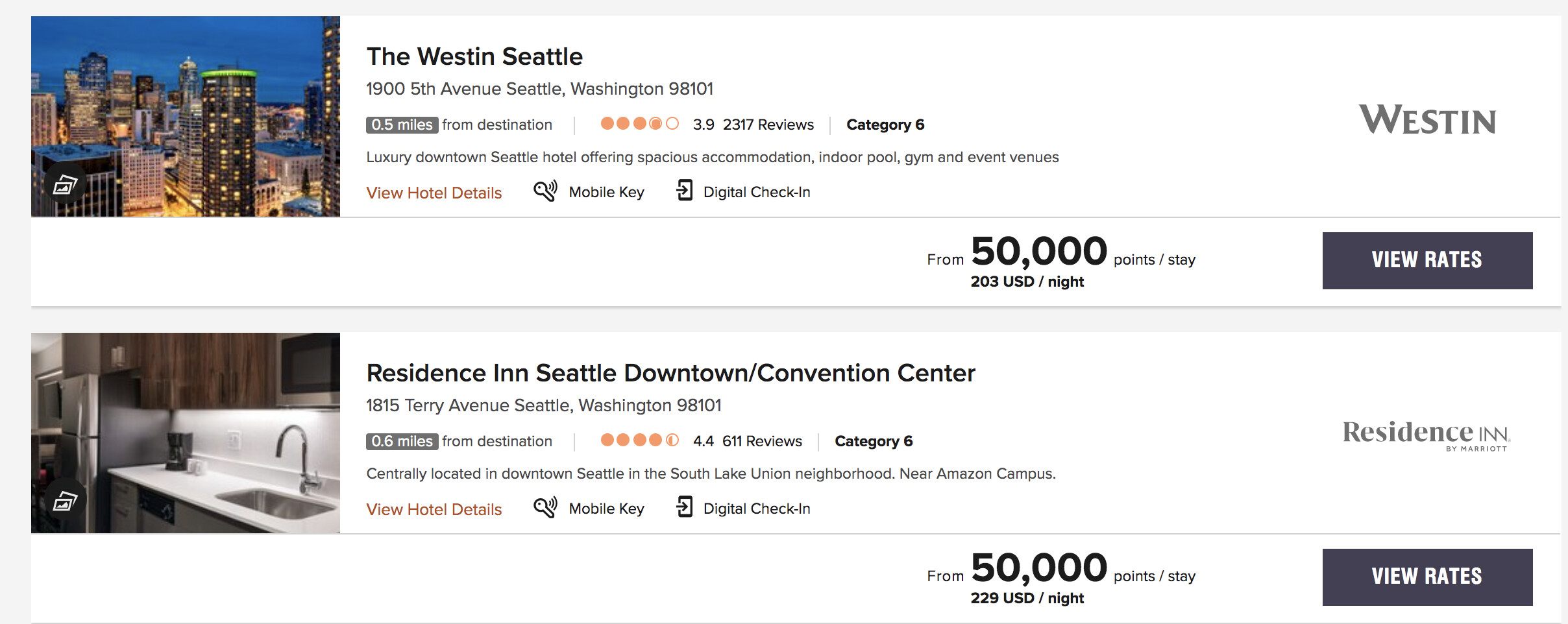Open View Hotel Details for The Westin
Screen dimensions: 1568x624
(434, 193)
